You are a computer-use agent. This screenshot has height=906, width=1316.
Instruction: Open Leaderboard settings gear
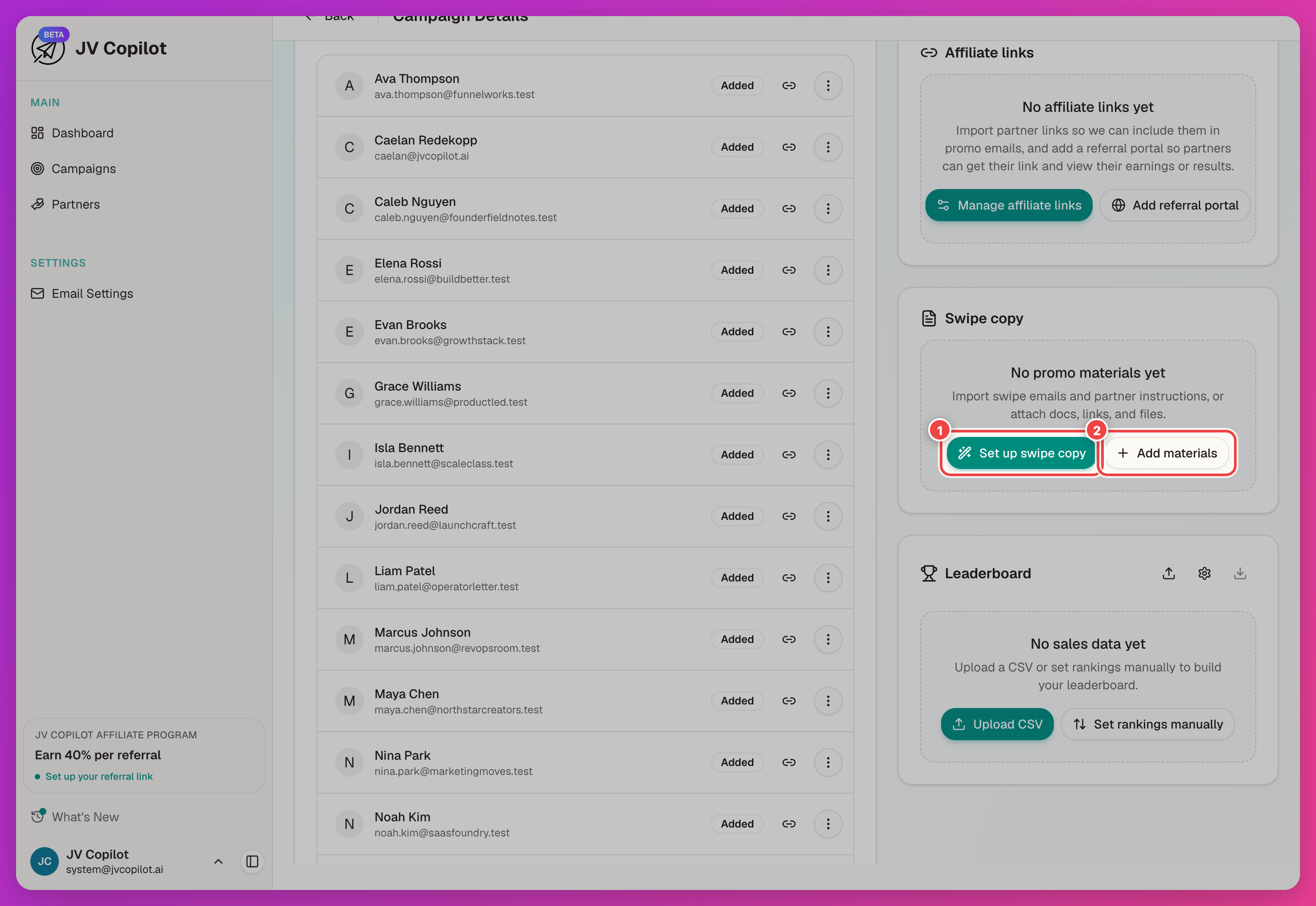pyautogui.click(x=1204, y=573)
